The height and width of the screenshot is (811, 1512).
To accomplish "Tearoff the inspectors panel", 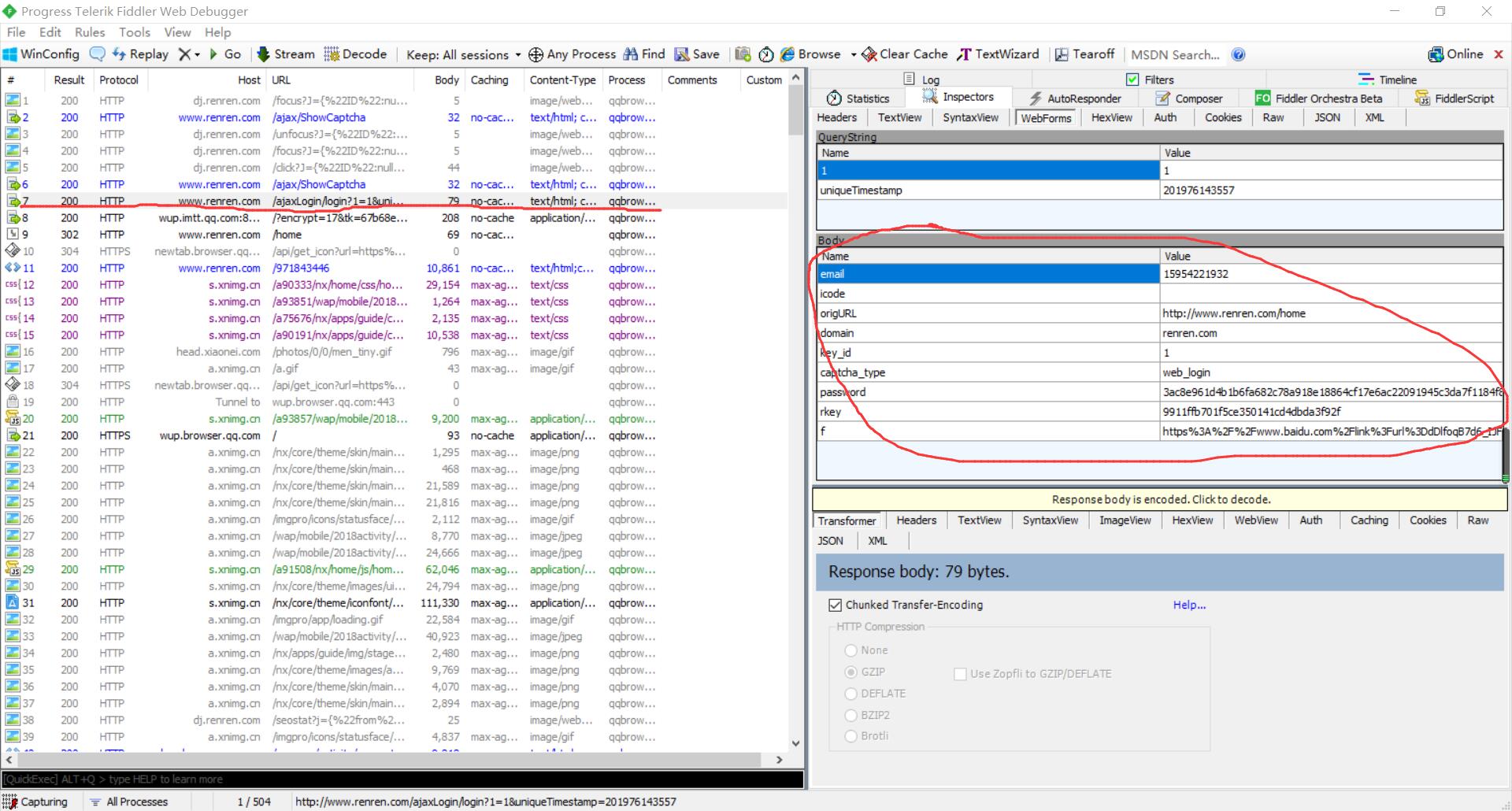I will (1084, 54).
